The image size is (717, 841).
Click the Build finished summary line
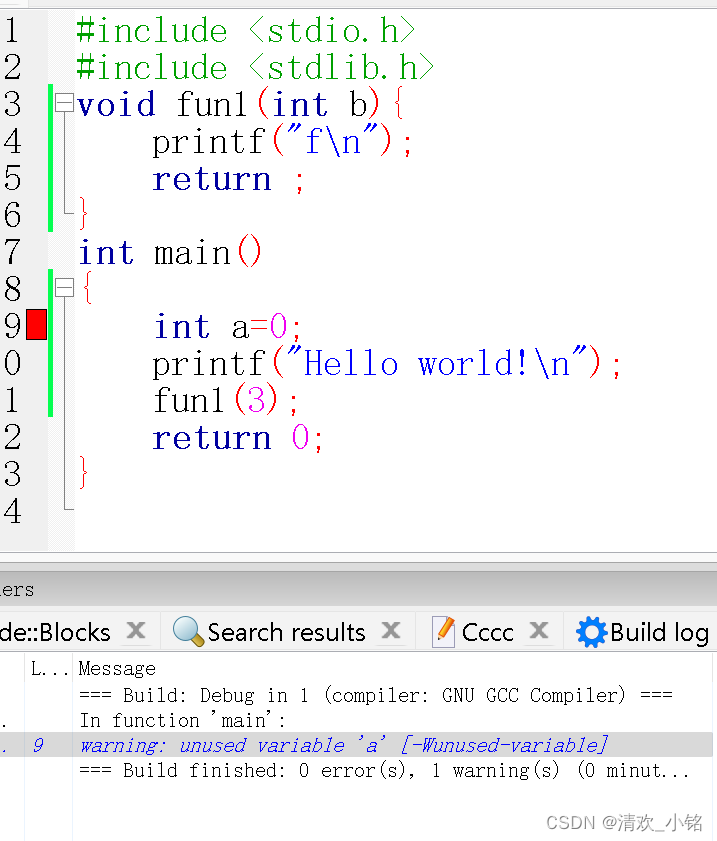click(x=384, y=770)
